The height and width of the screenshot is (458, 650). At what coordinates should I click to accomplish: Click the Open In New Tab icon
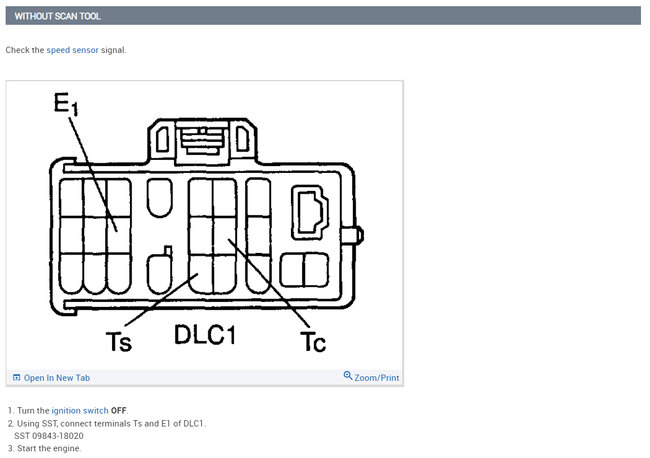click(x=17, y=377)
